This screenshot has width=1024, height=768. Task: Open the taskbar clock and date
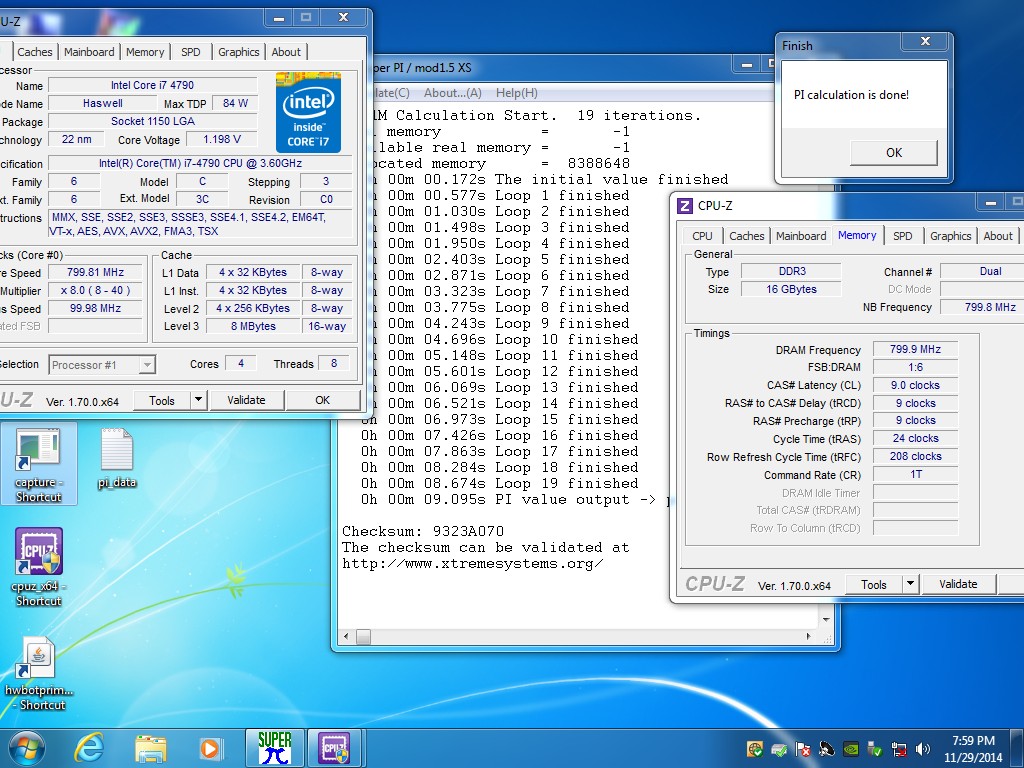[973, 749]
